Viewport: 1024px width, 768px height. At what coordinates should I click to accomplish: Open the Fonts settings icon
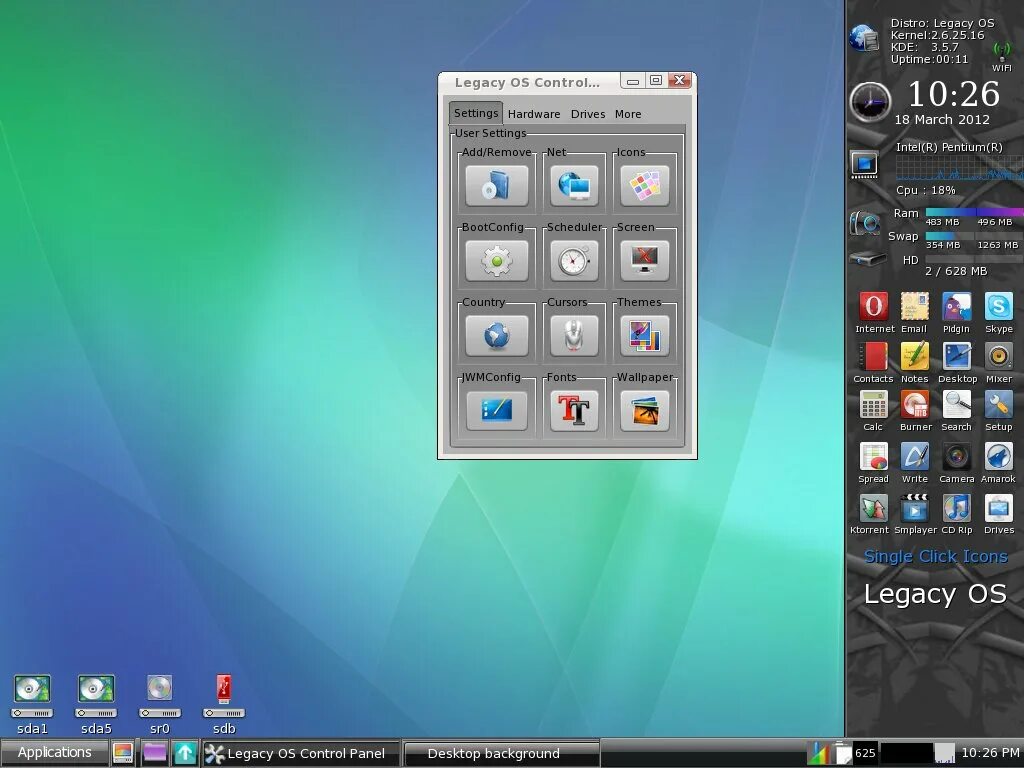(573, 411)
